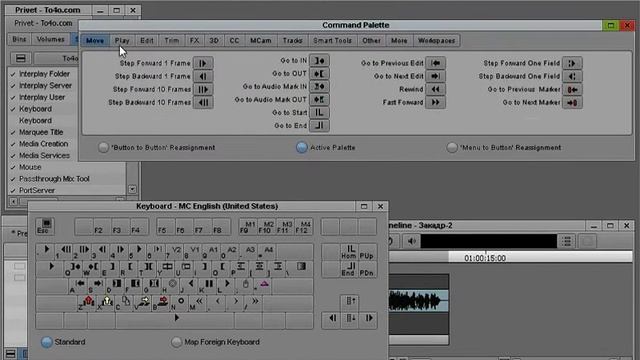Click the Go to End button

pos(319,126)
